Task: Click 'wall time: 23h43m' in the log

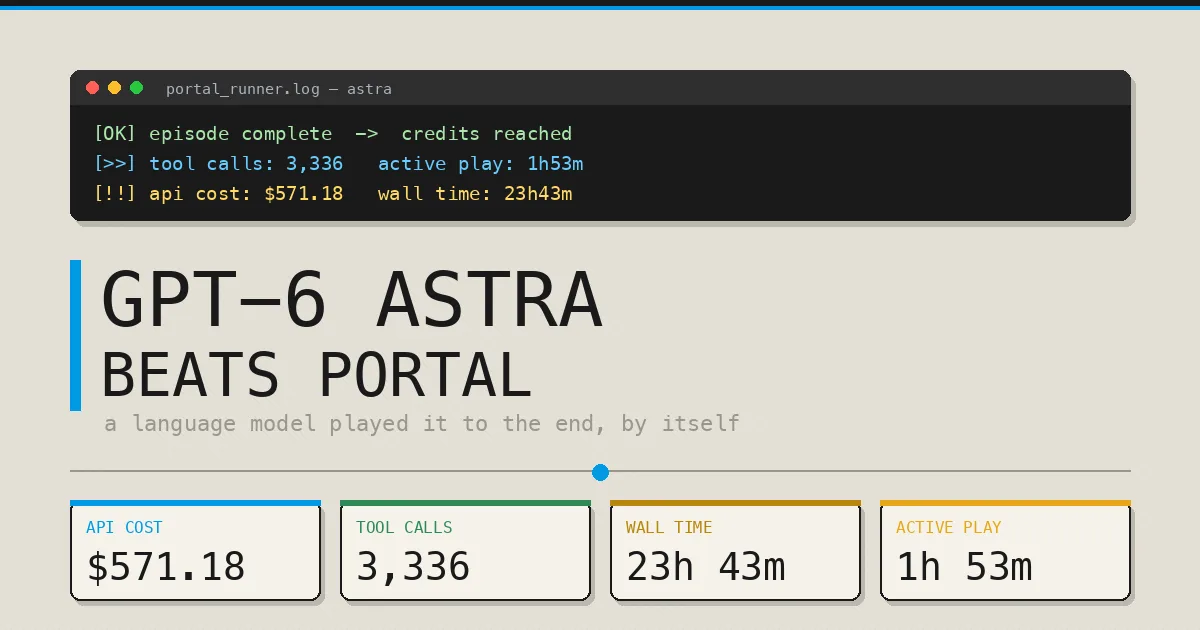Action: [475, 194]
